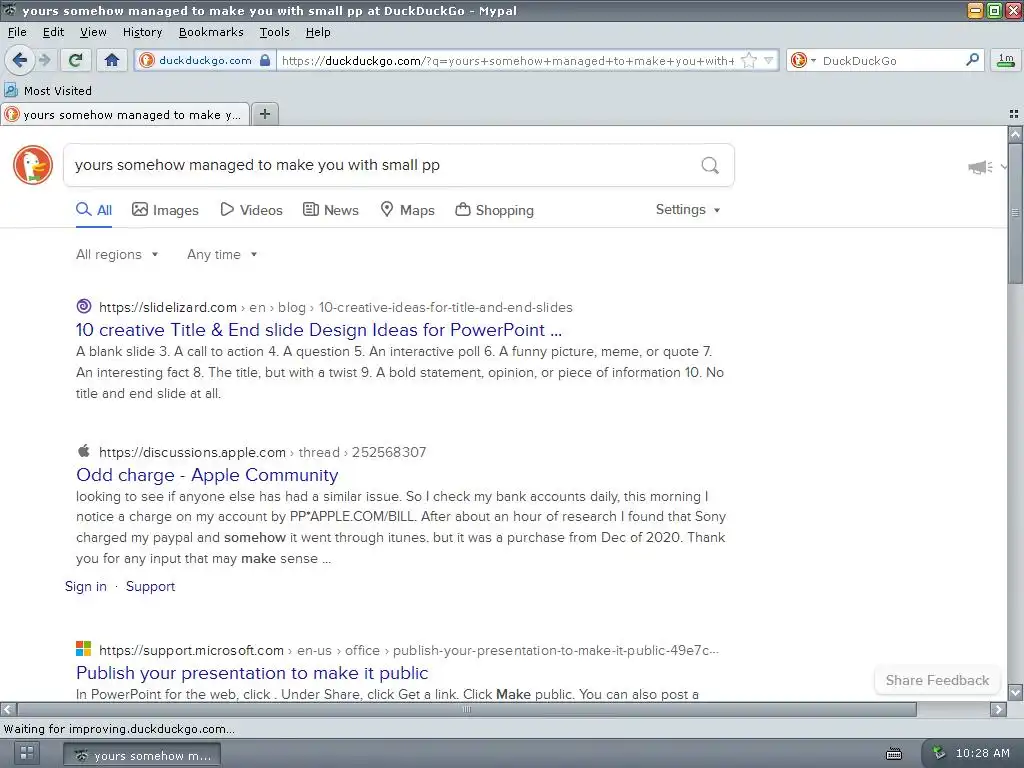Open the View menu
This screenshot has height=768, width=1024.
coord(93,32)
